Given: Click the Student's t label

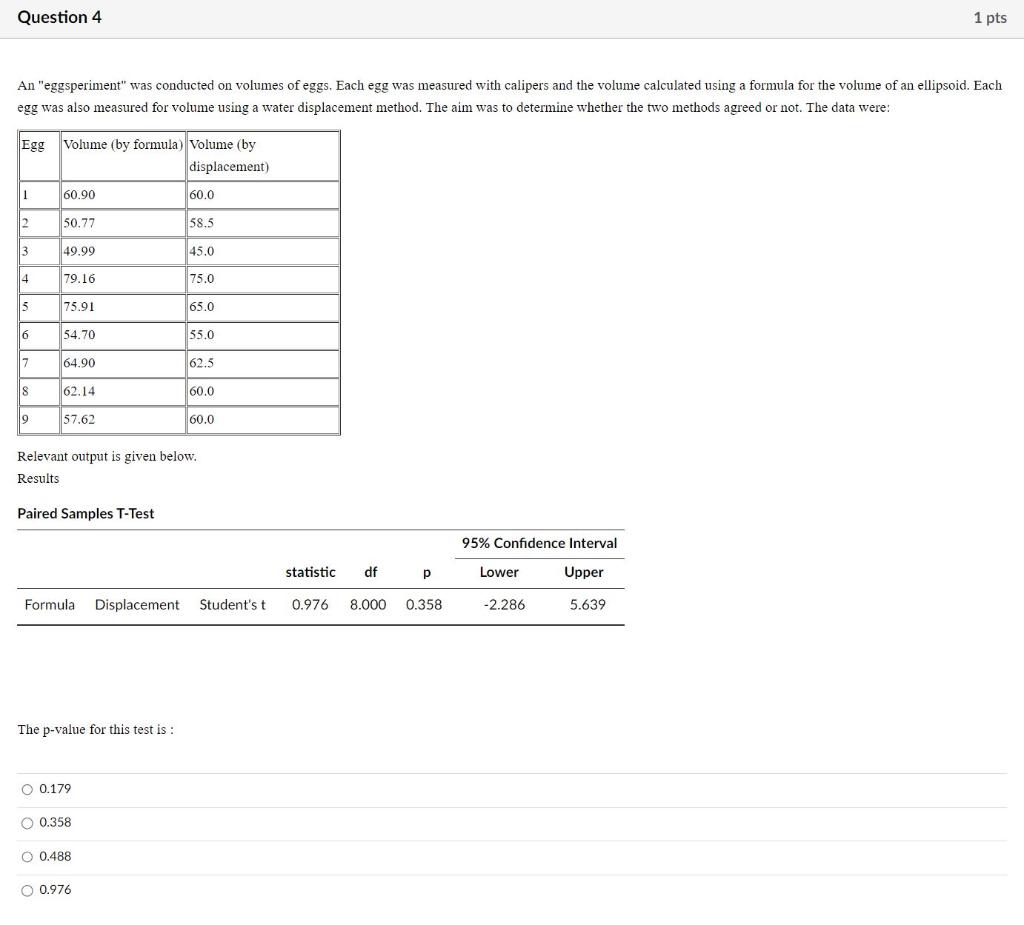Looking at the screenshot, I should (x=232, y=605).
